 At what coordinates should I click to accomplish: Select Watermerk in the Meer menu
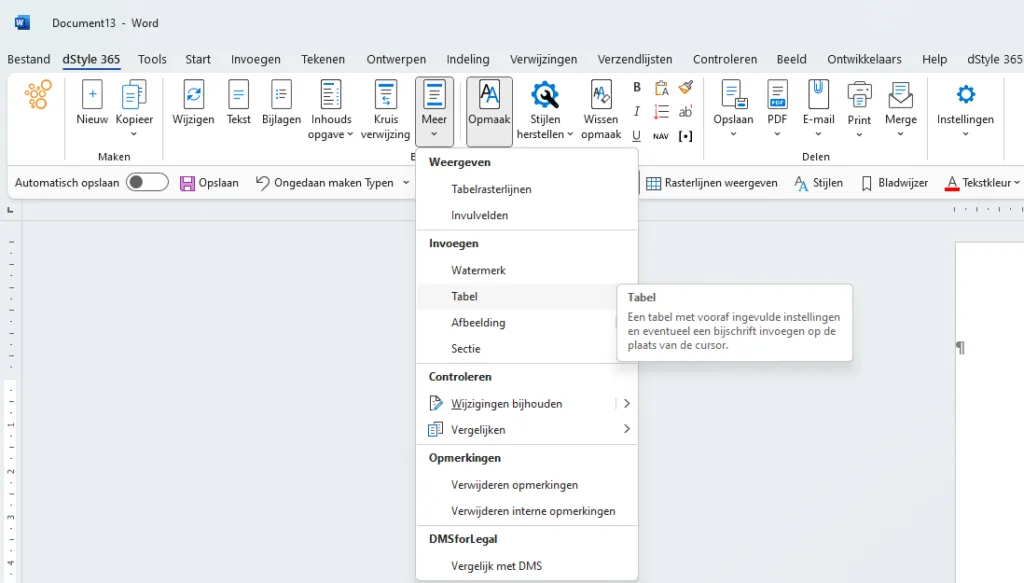pyautogui.click(x=527, y=270)
